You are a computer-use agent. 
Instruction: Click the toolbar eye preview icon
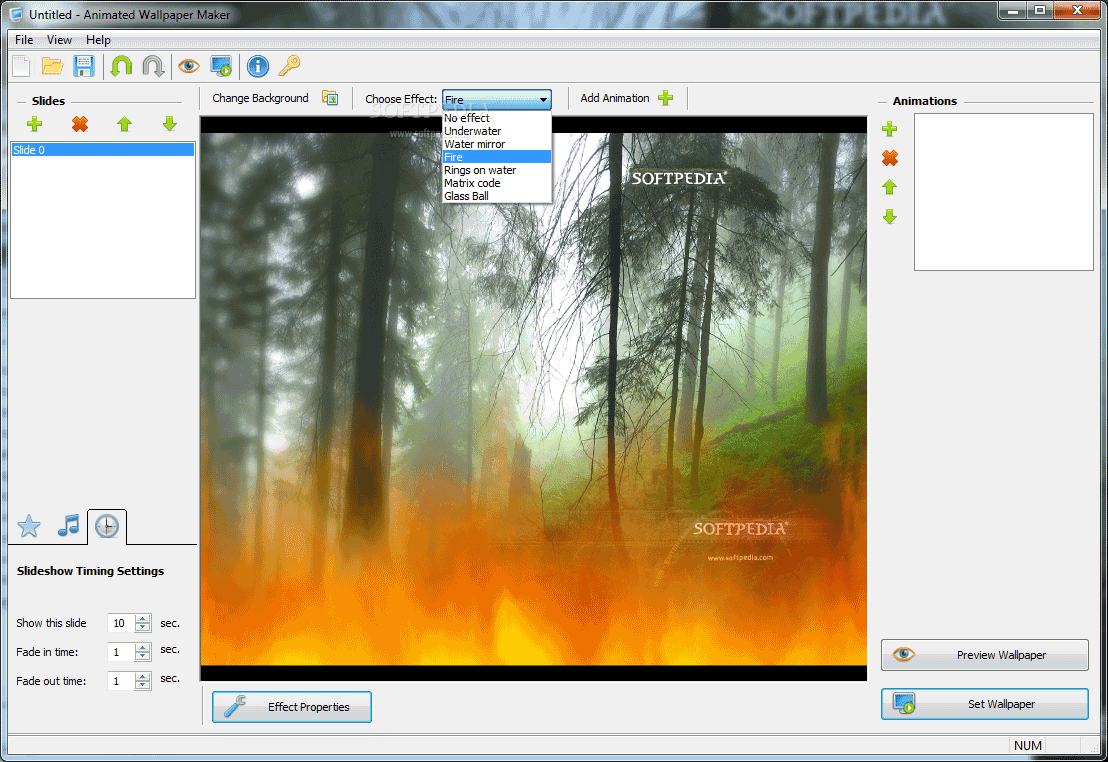point(188,67)
